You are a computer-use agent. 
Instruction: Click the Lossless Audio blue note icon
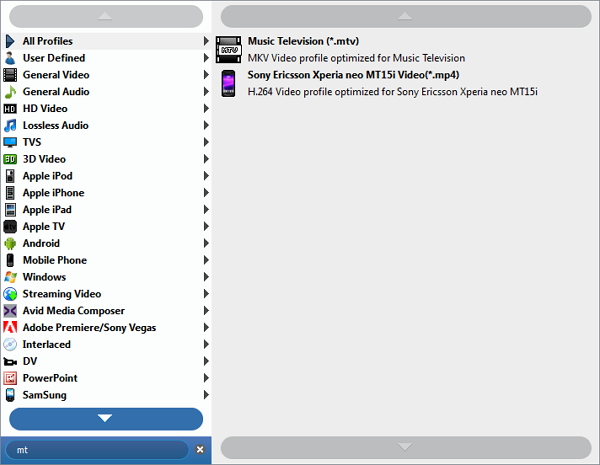point(10,125)
